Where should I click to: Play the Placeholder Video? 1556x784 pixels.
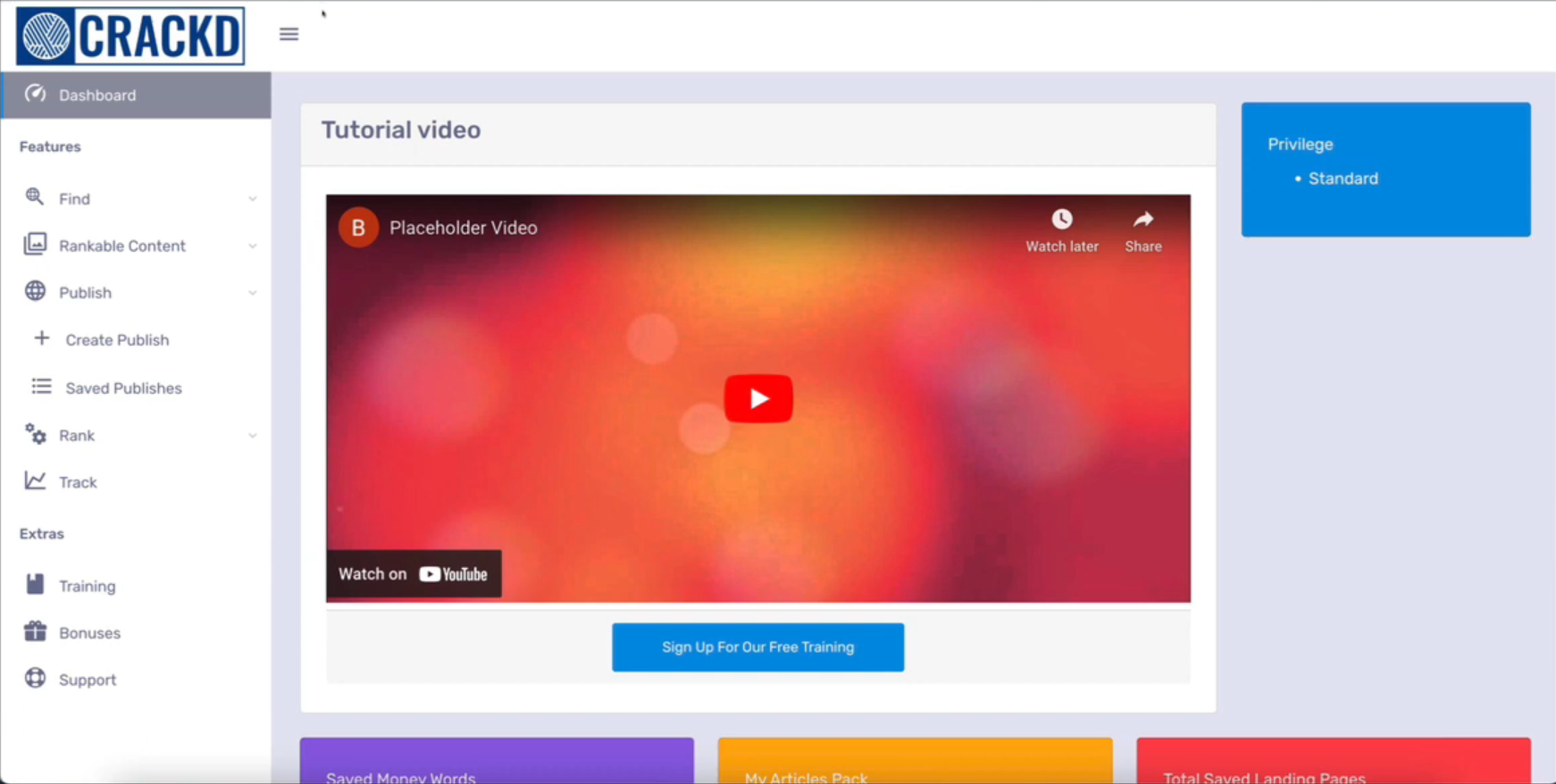[758, 398]
